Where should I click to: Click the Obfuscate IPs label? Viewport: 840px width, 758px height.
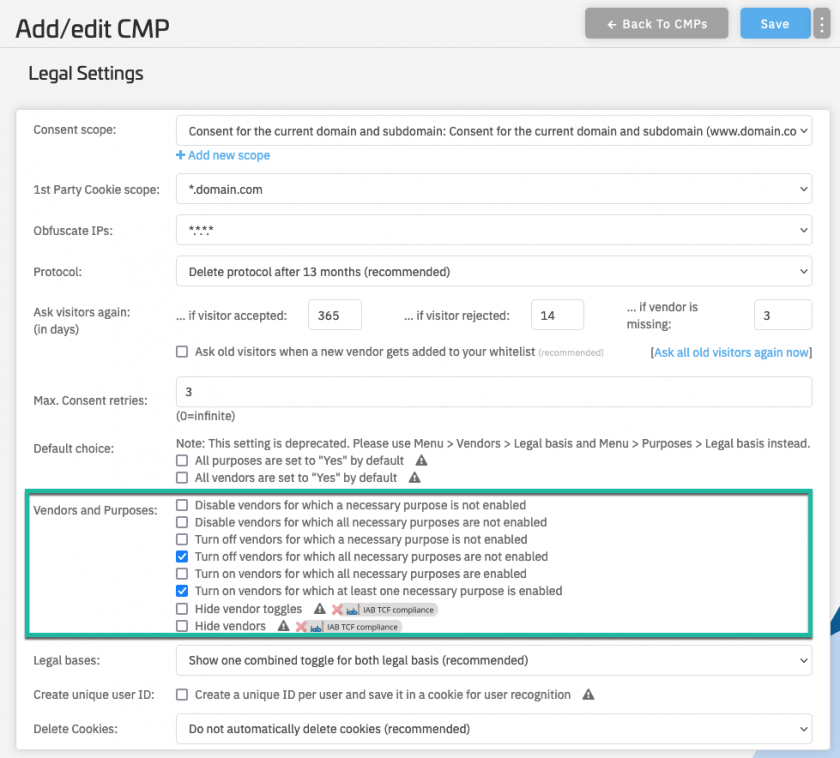coord(73,231)
